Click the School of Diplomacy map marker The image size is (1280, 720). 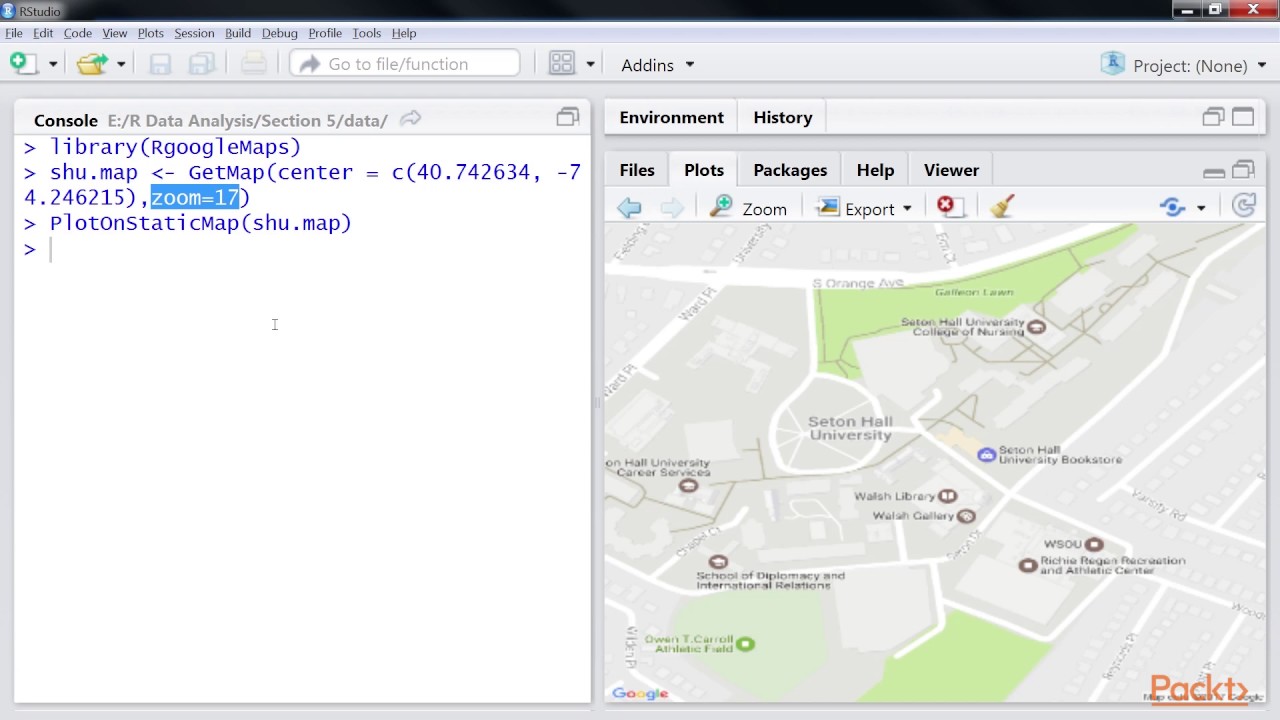(x=718, y=562)
